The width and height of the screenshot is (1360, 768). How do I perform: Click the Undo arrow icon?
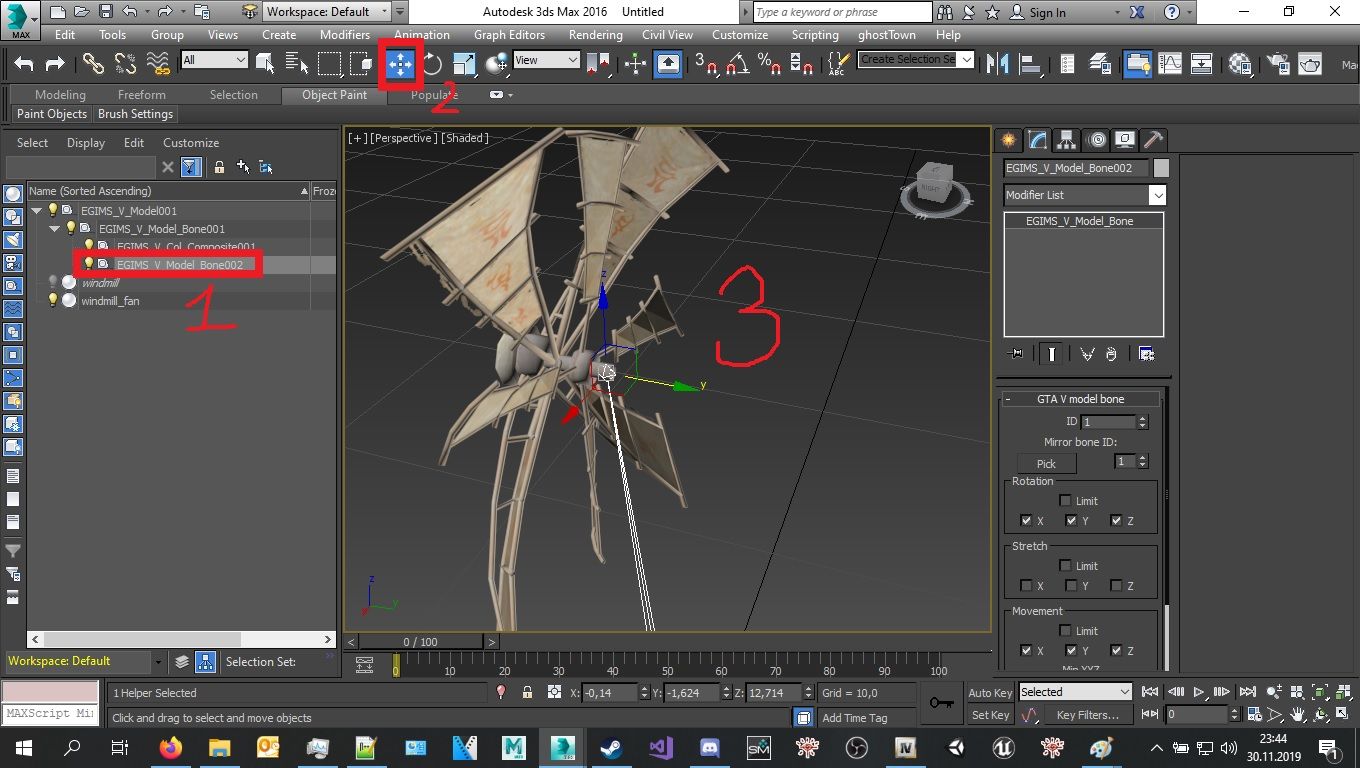click(x=24, y=64)
